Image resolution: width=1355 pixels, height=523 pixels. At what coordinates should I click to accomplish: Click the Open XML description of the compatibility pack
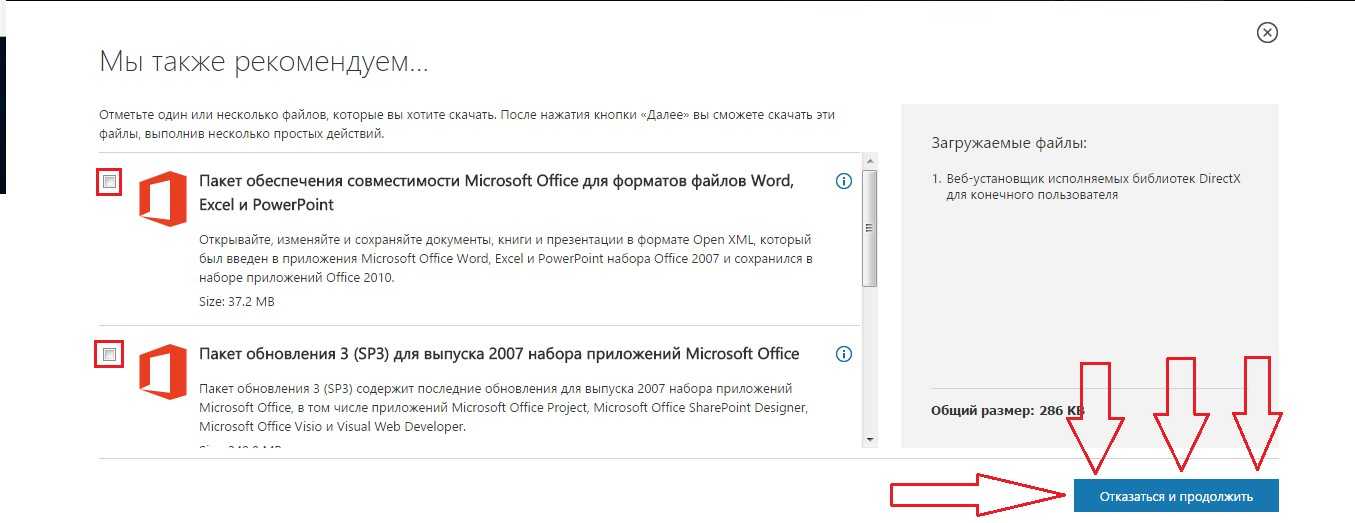[x=505, y=259]
